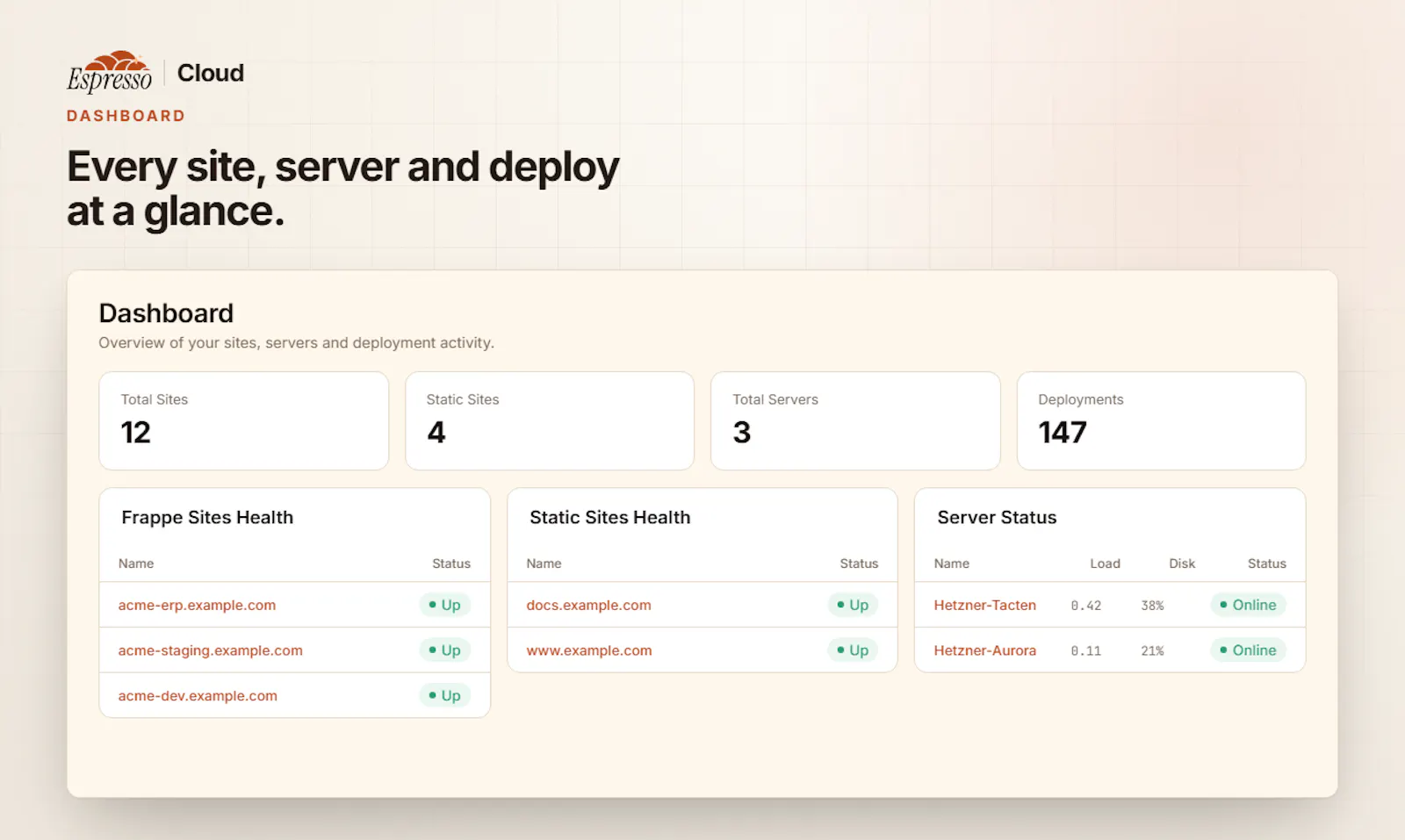Click Up status badge for docs.example.com

click(853, 605)
